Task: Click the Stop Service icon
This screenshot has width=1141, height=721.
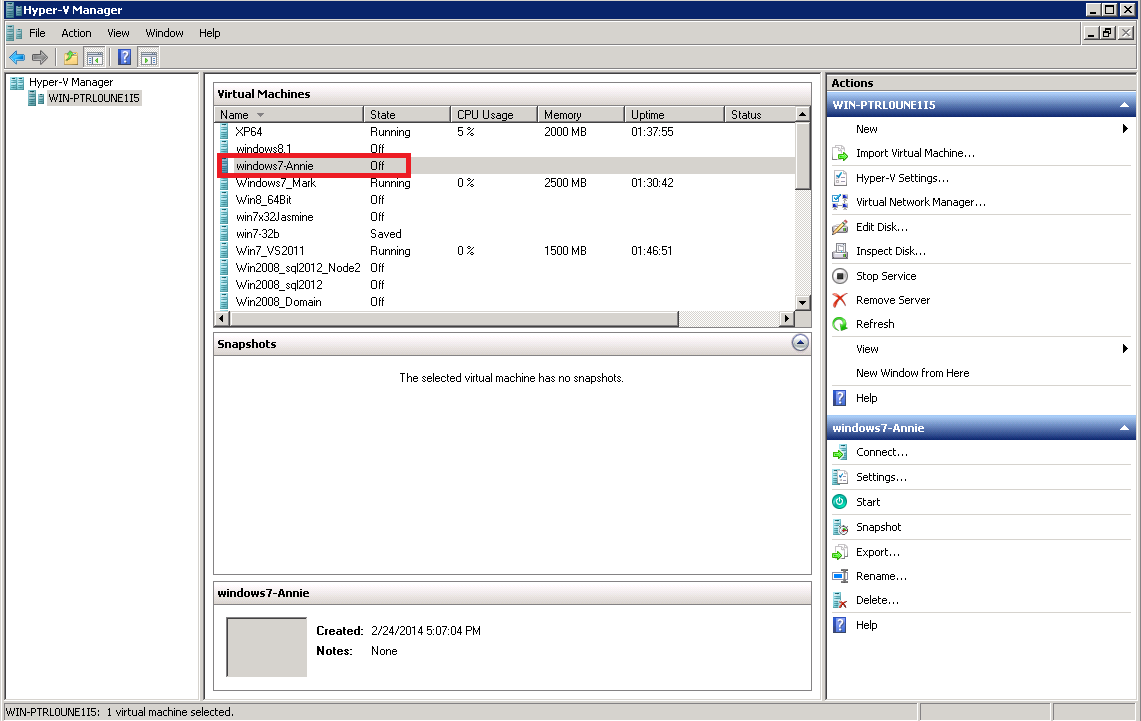Action: click(x=840, y=276)
